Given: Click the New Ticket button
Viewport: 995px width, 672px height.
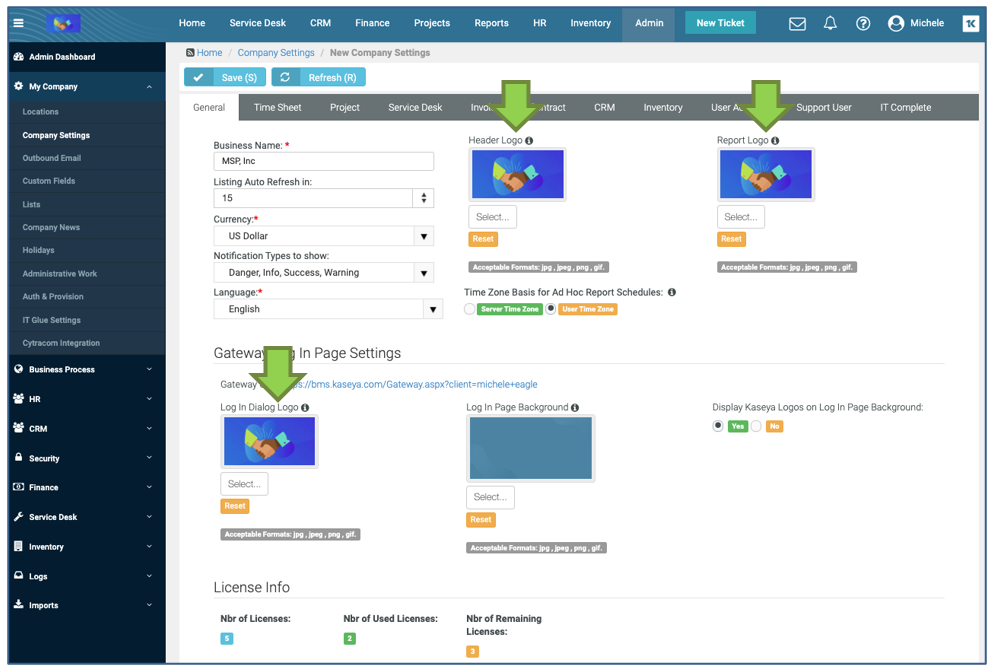Looking at the screenshot, I should (x=720, y=23).
